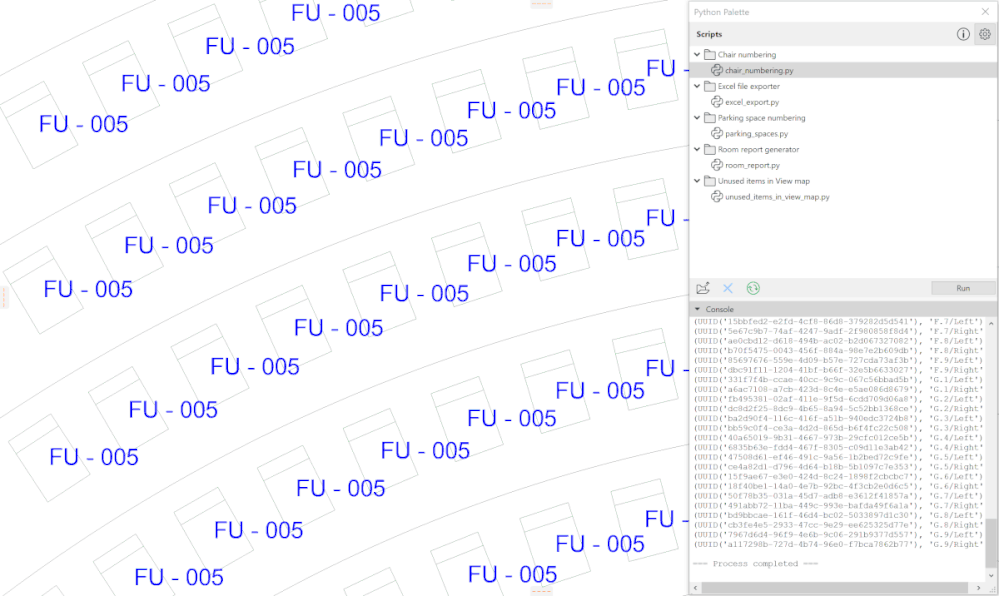Open the excel_export.py Python script
999x596 pixels.
click(719, 101)
